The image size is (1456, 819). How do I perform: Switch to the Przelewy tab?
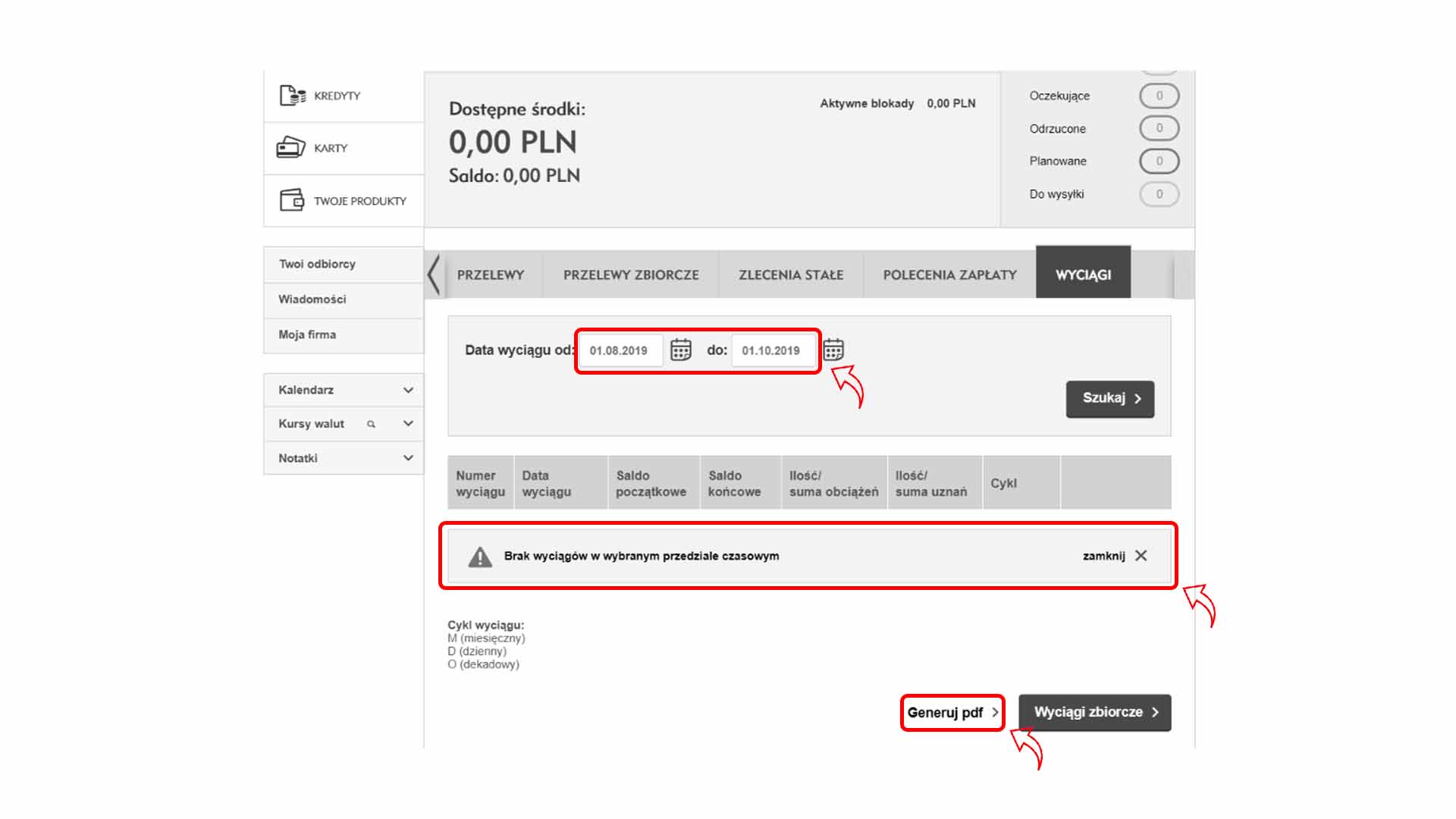tap(491, 275)
